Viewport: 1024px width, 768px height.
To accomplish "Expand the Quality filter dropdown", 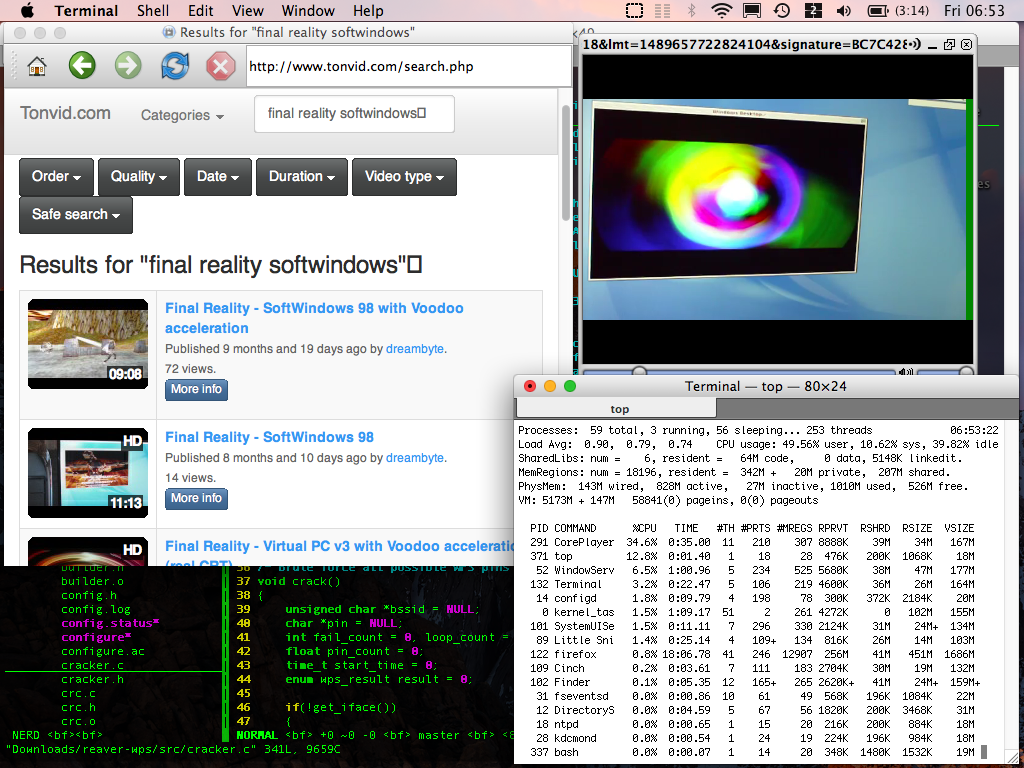I will tap(138, 176).
